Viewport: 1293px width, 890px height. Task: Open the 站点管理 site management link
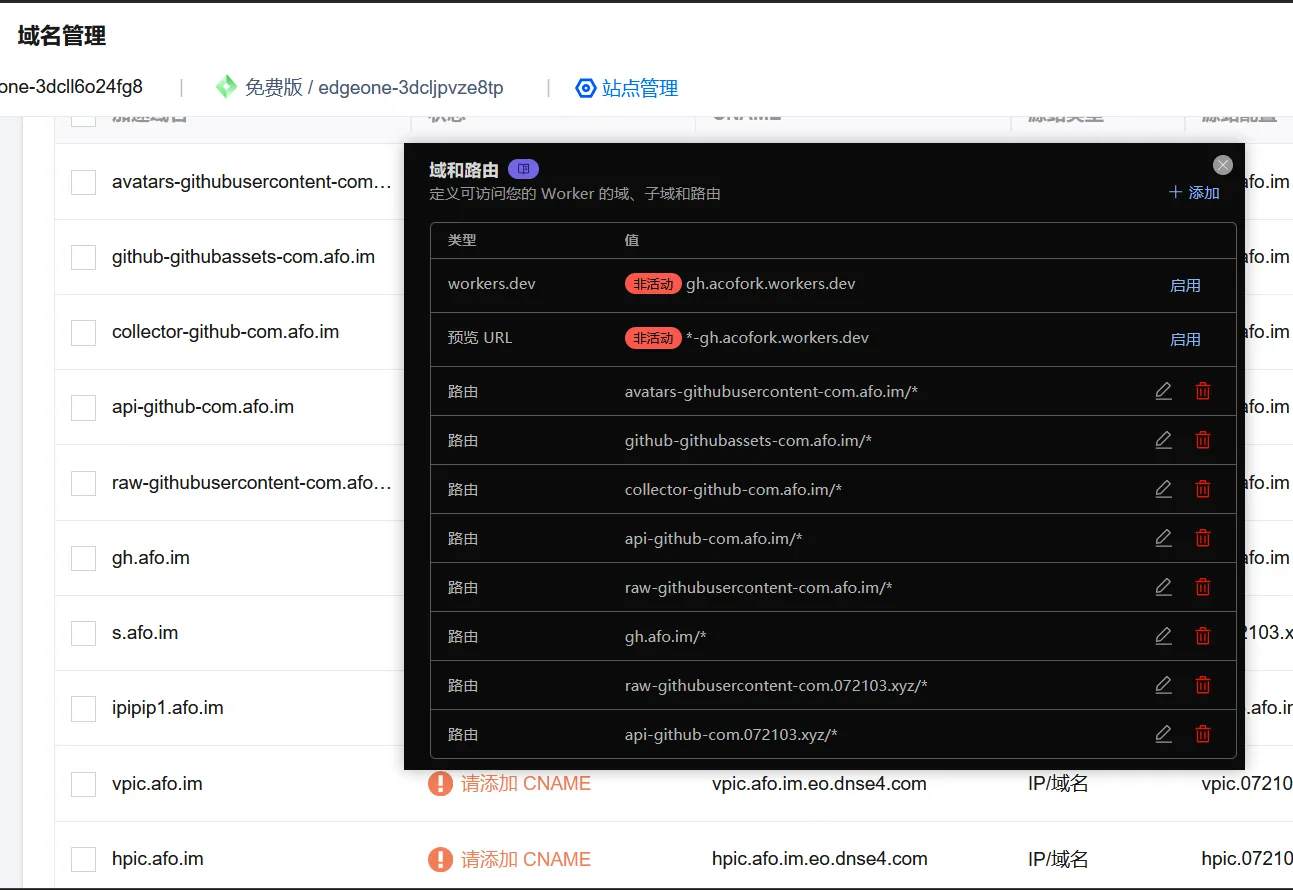pos(639,88)
